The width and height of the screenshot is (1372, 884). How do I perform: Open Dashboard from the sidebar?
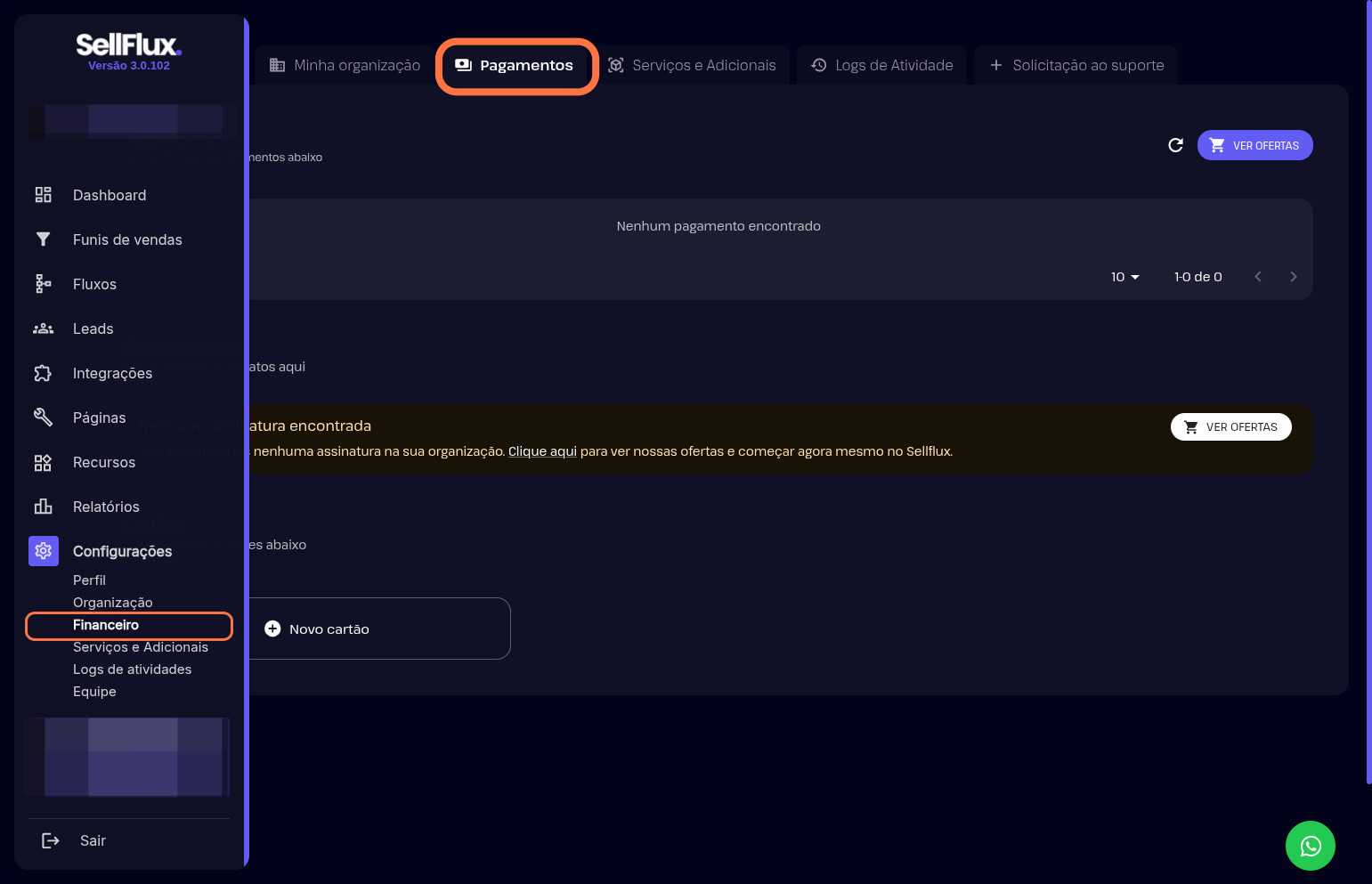pos(109,195)
